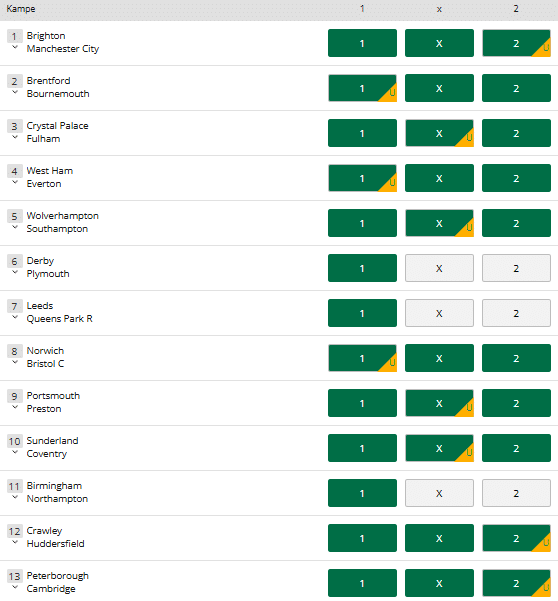Select draw X for Birmingham vs Northampton
This screenshot has width=558, height=601.
(439, 493)
